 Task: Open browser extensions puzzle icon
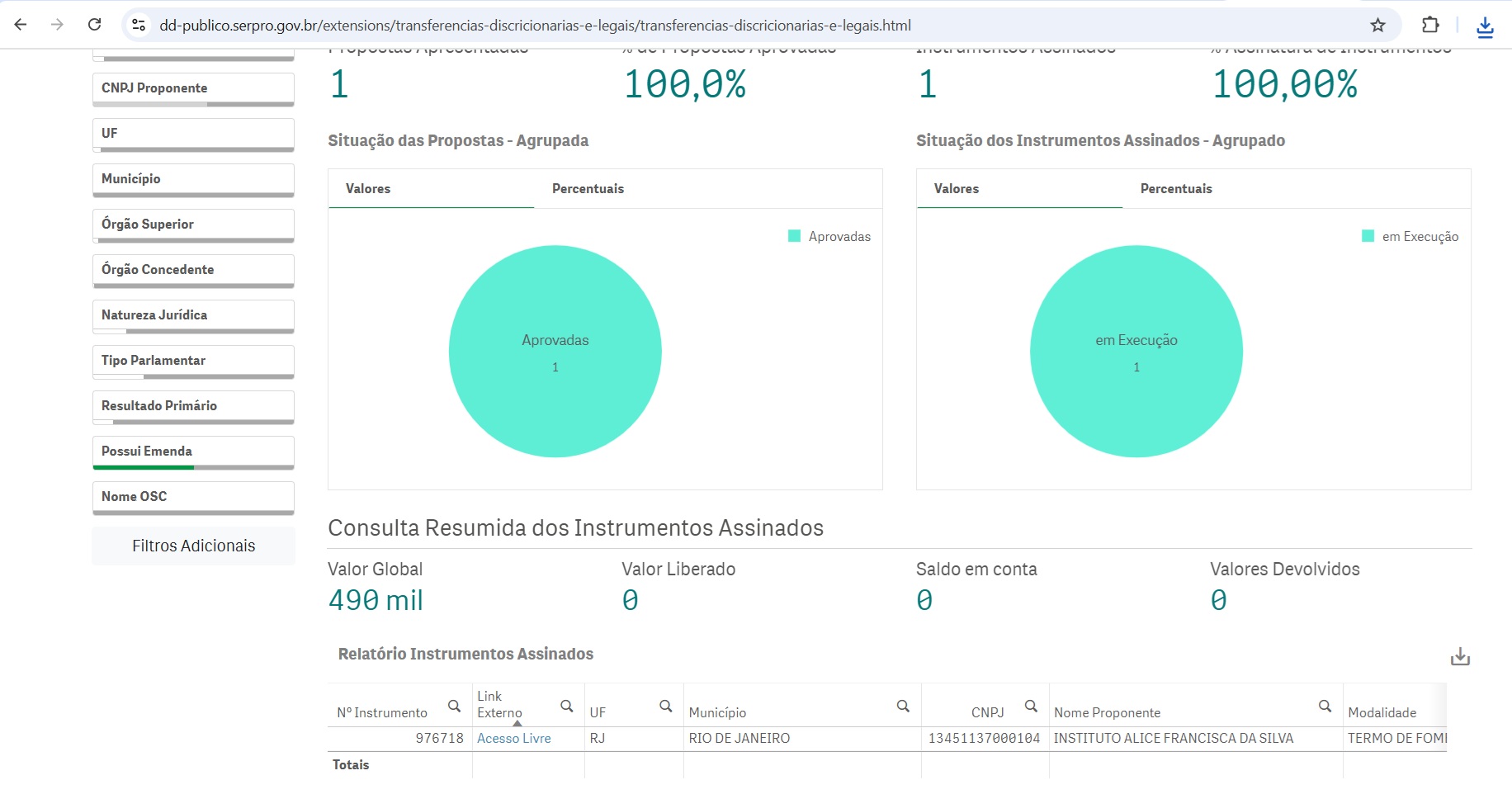(x=1430, y=25)
